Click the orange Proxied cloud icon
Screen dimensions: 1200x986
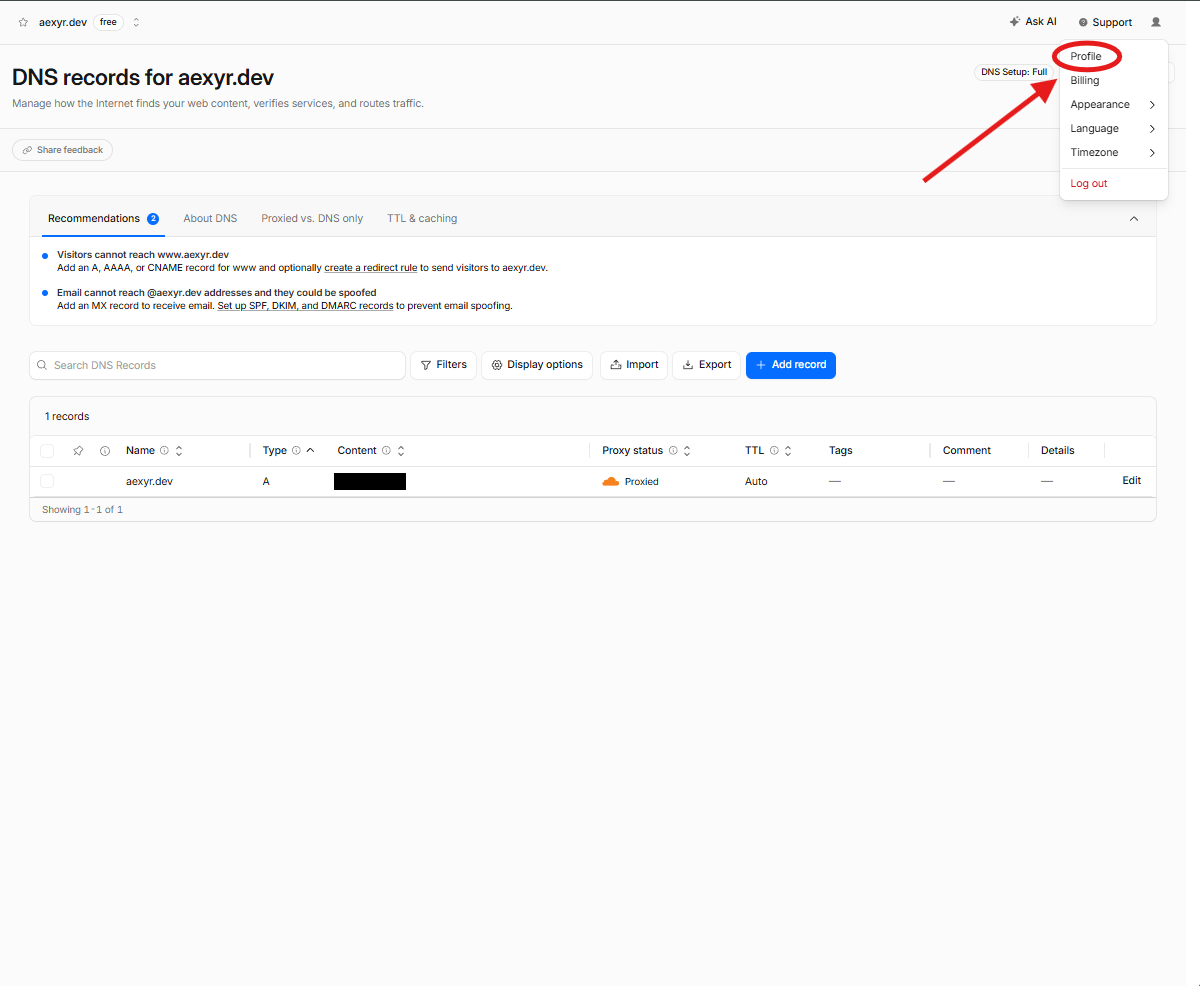611,482
